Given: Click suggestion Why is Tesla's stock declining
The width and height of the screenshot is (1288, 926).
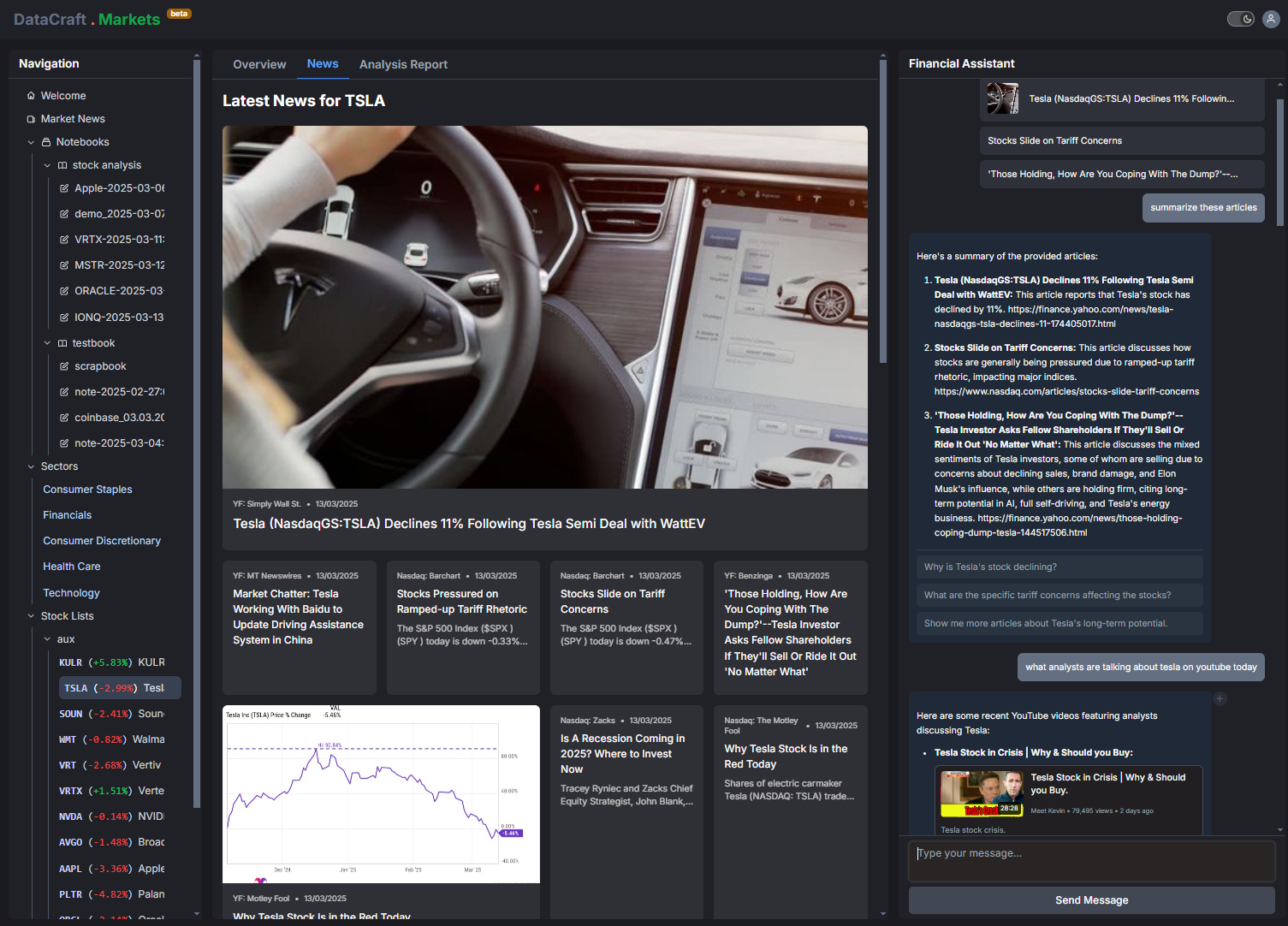Looking at the screenshot, I should point(1059,567).
